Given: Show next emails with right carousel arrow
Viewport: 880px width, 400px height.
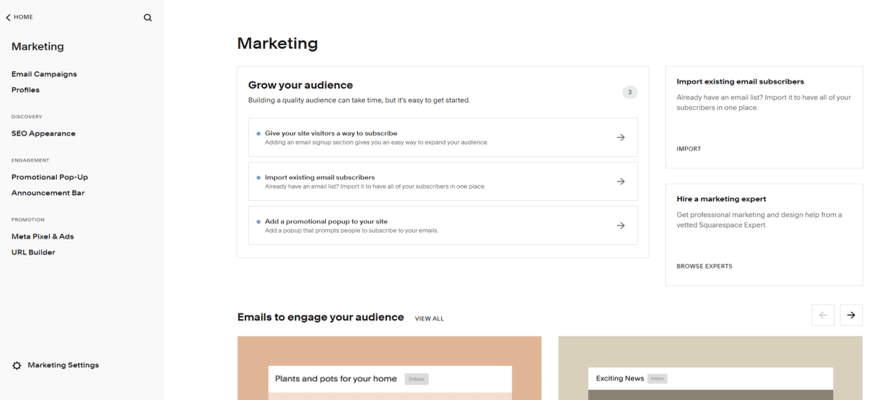Looking at the screenshot, I should [851, 315].
